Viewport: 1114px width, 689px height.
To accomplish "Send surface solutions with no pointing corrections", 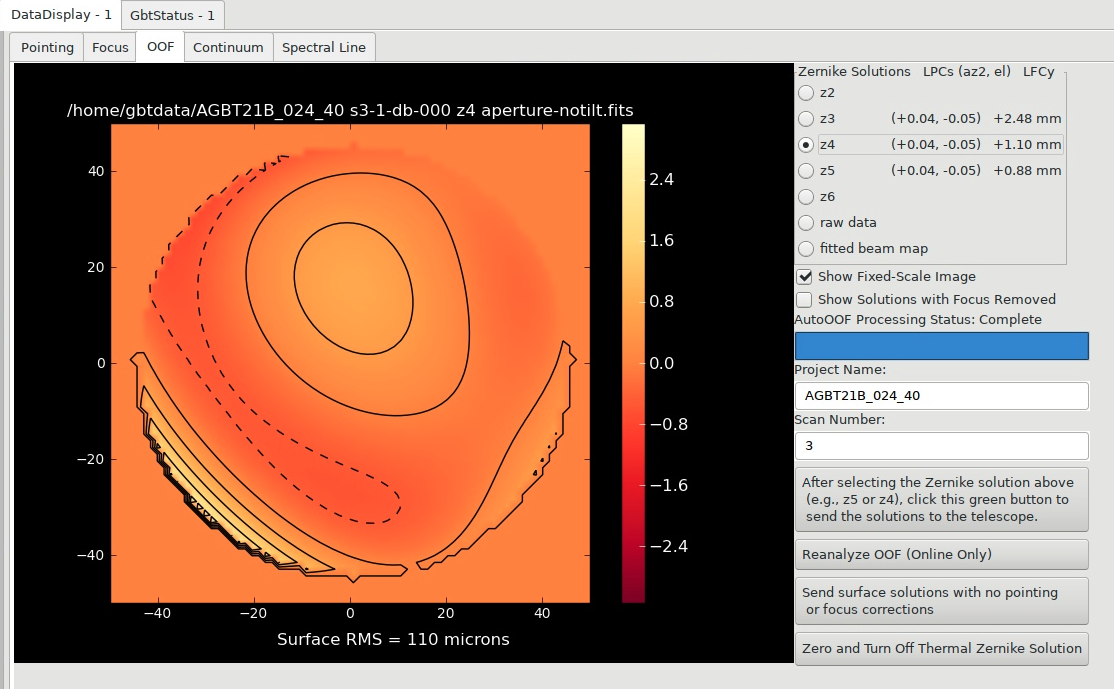I will point(941,601).
